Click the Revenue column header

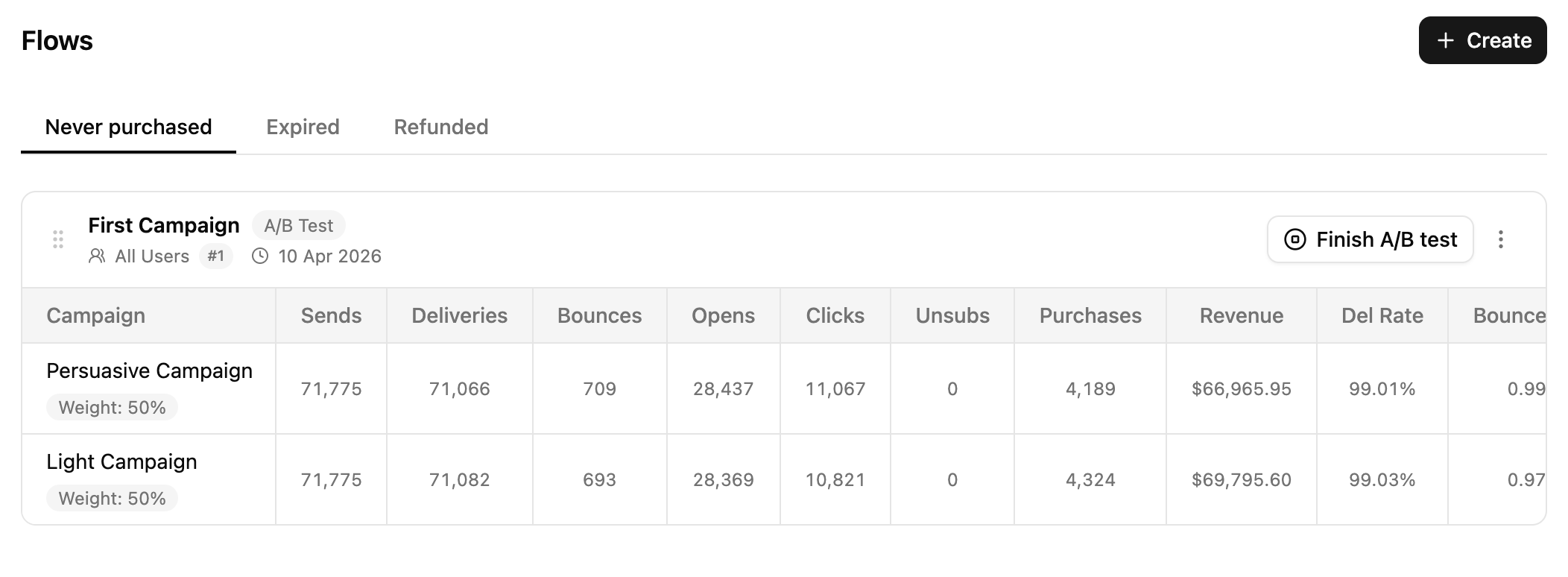click(x=1241, y=315)
